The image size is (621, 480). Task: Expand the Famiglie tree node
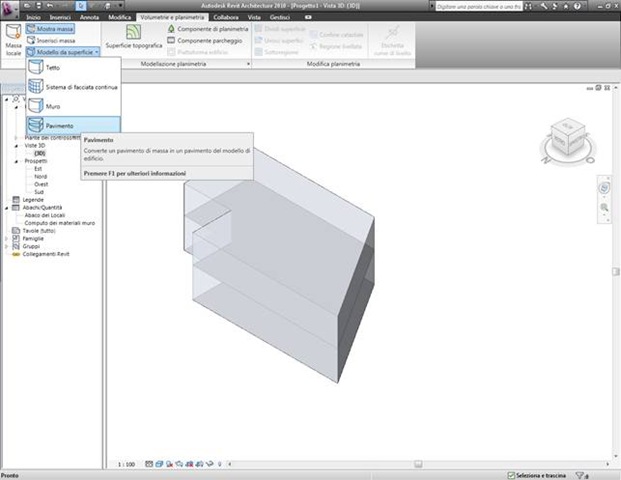point(6,238)
